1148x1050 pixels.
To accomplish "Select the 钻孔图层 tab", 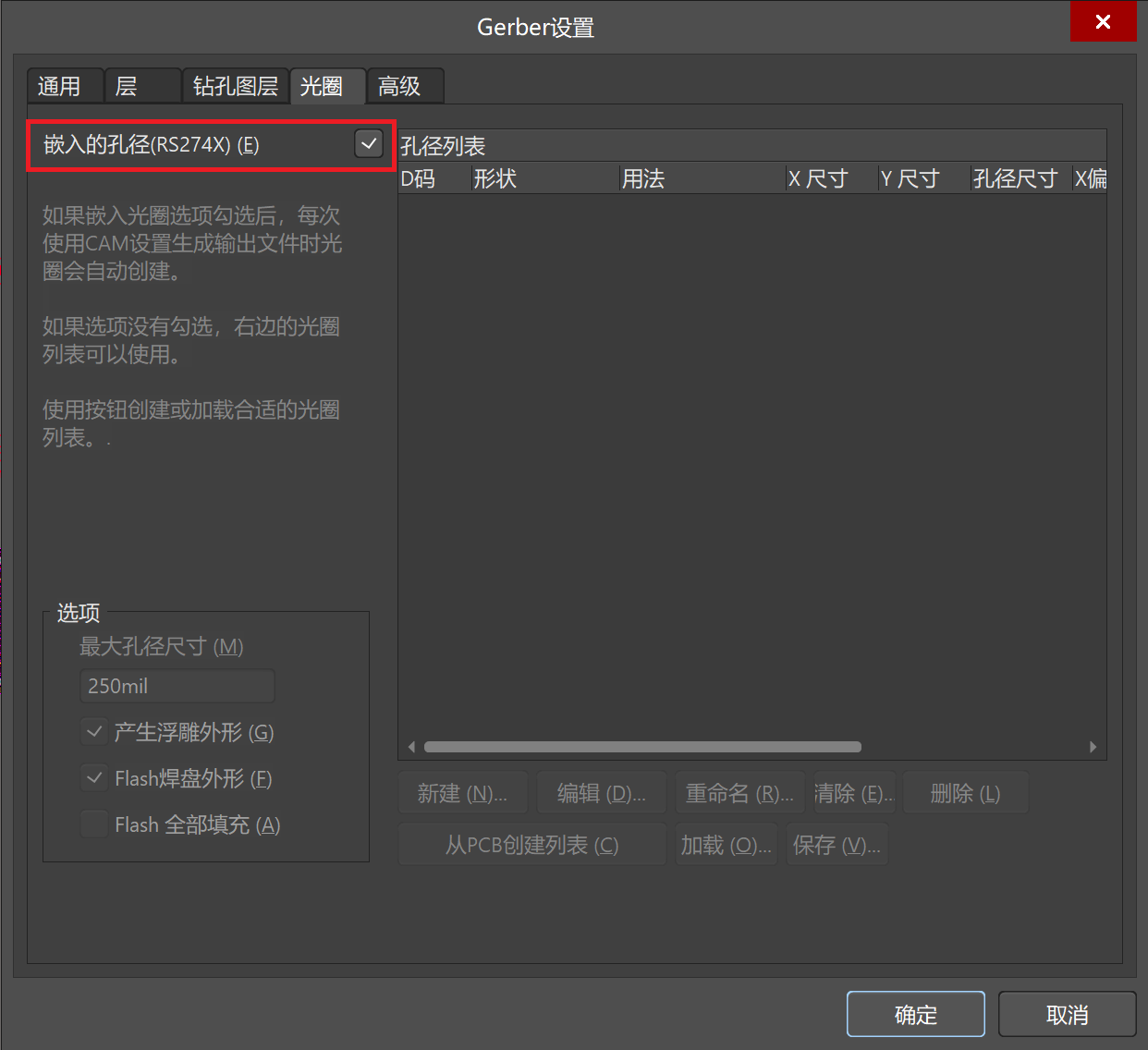I will click(x=235, y=86).
